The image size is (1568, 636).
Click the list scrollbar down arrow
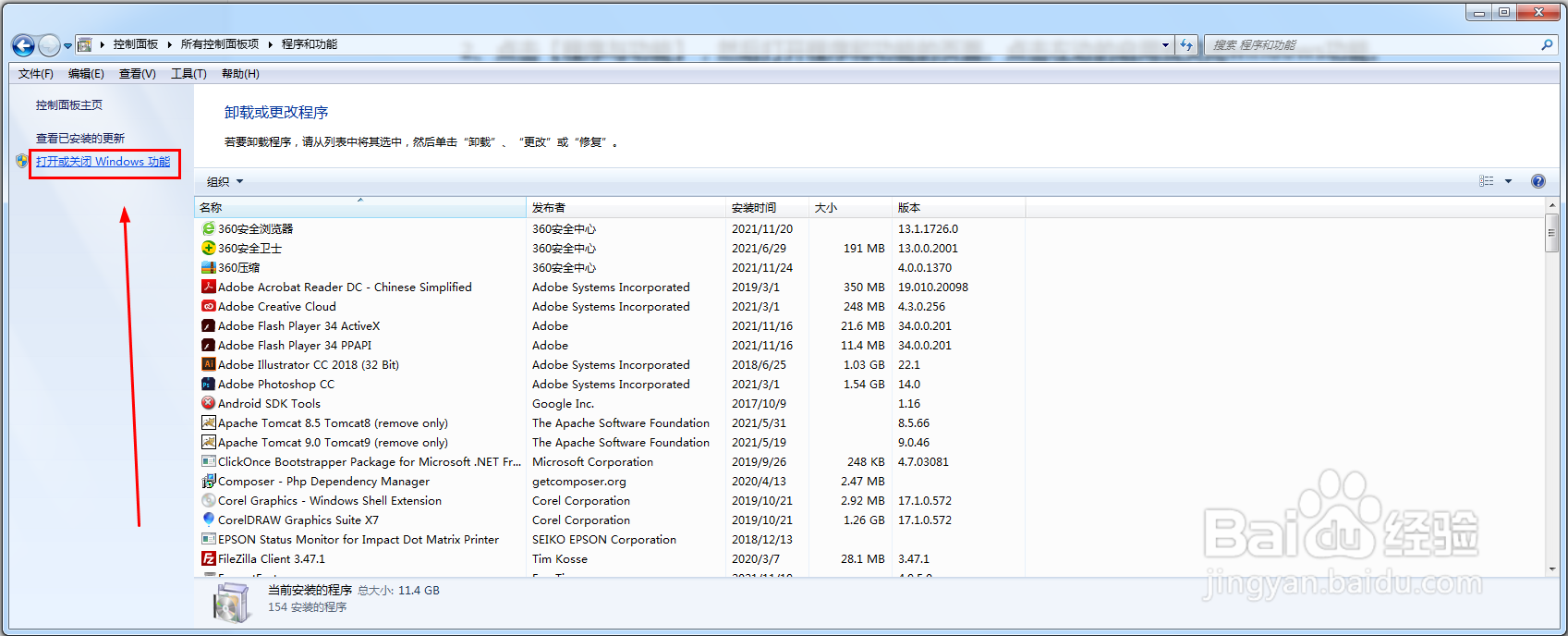click(x=1552, y=569)
